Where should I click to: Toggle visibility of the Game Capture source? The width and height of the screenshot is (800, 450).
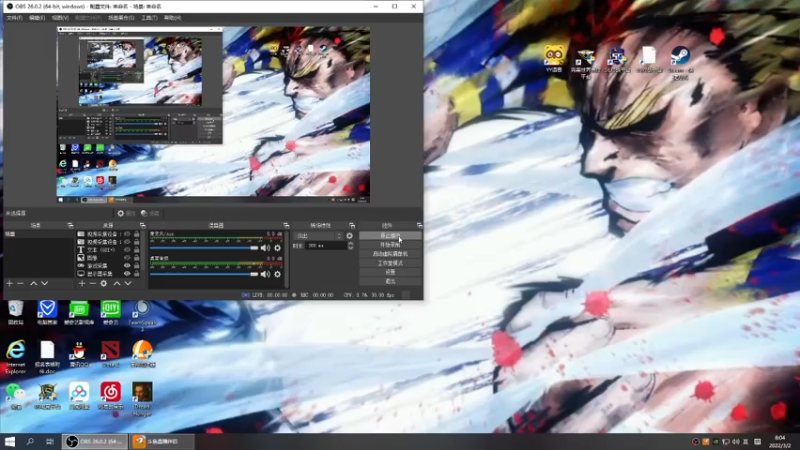point(127,266)
